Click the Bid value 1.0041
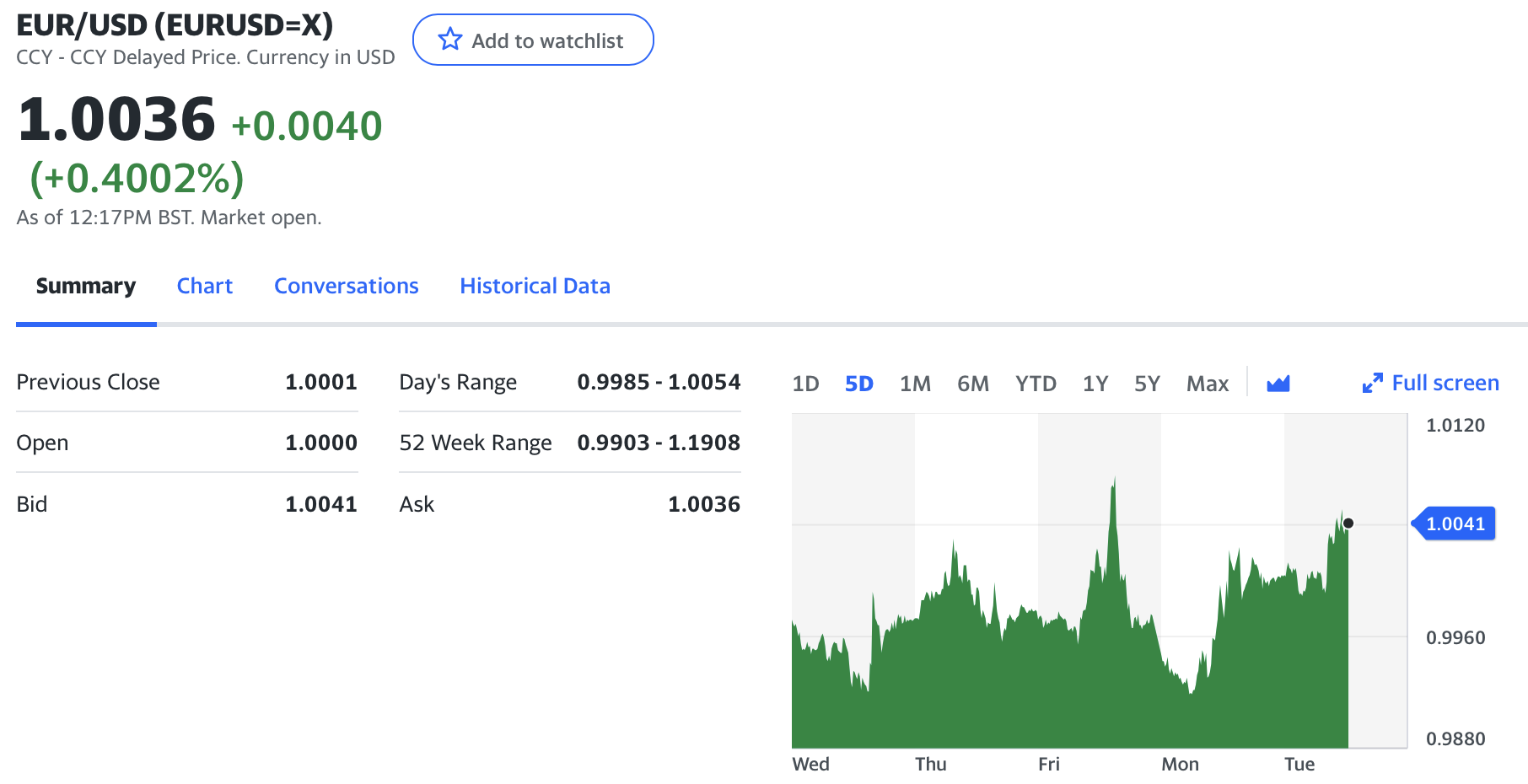This screenshot has width=1528, height=784. 321,504
